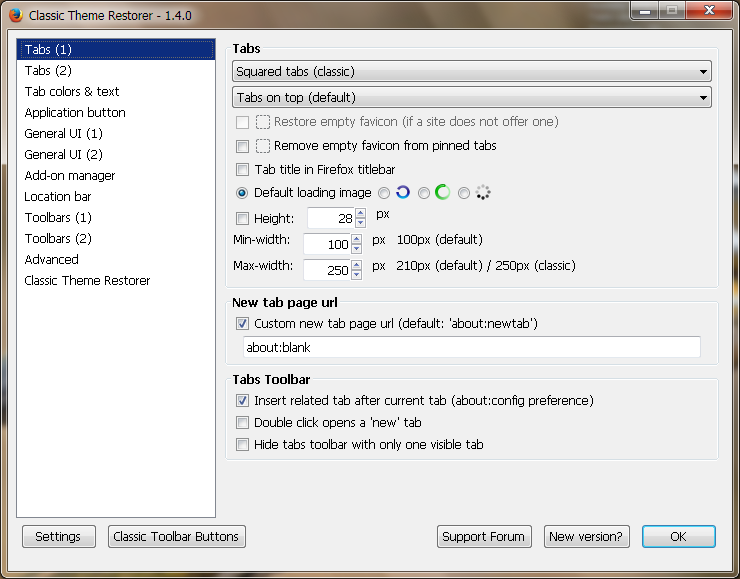Image resolution: width=740 pixels, height=579 pixels.
Task: Increase Max-width with up arrow
Action: point(357,265)
